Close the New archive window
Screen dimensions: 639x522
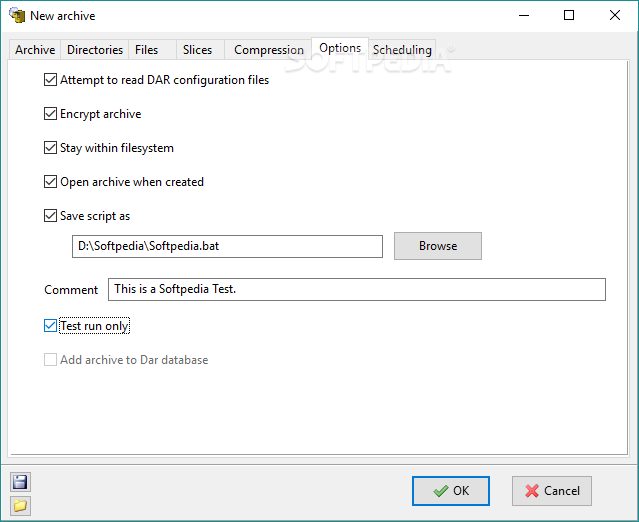pos(615,15)
